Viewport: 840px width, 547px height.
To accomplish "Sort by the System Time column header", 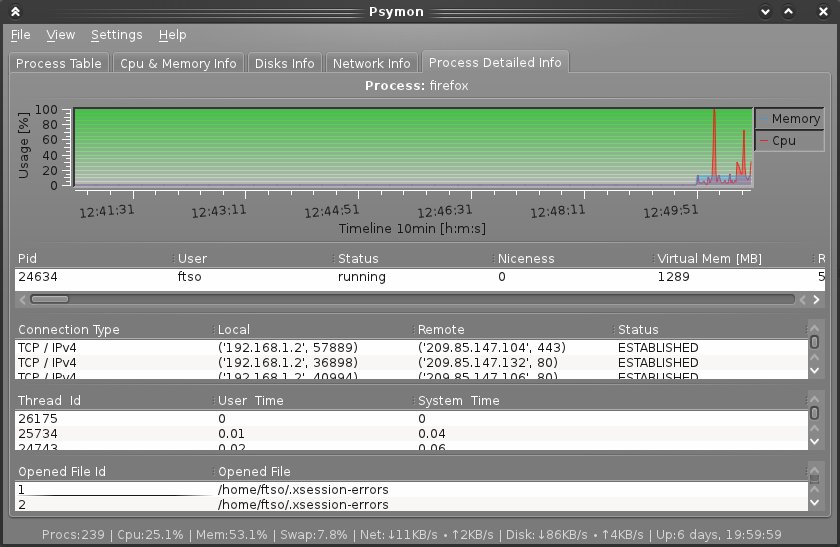I will coord(611,401).
